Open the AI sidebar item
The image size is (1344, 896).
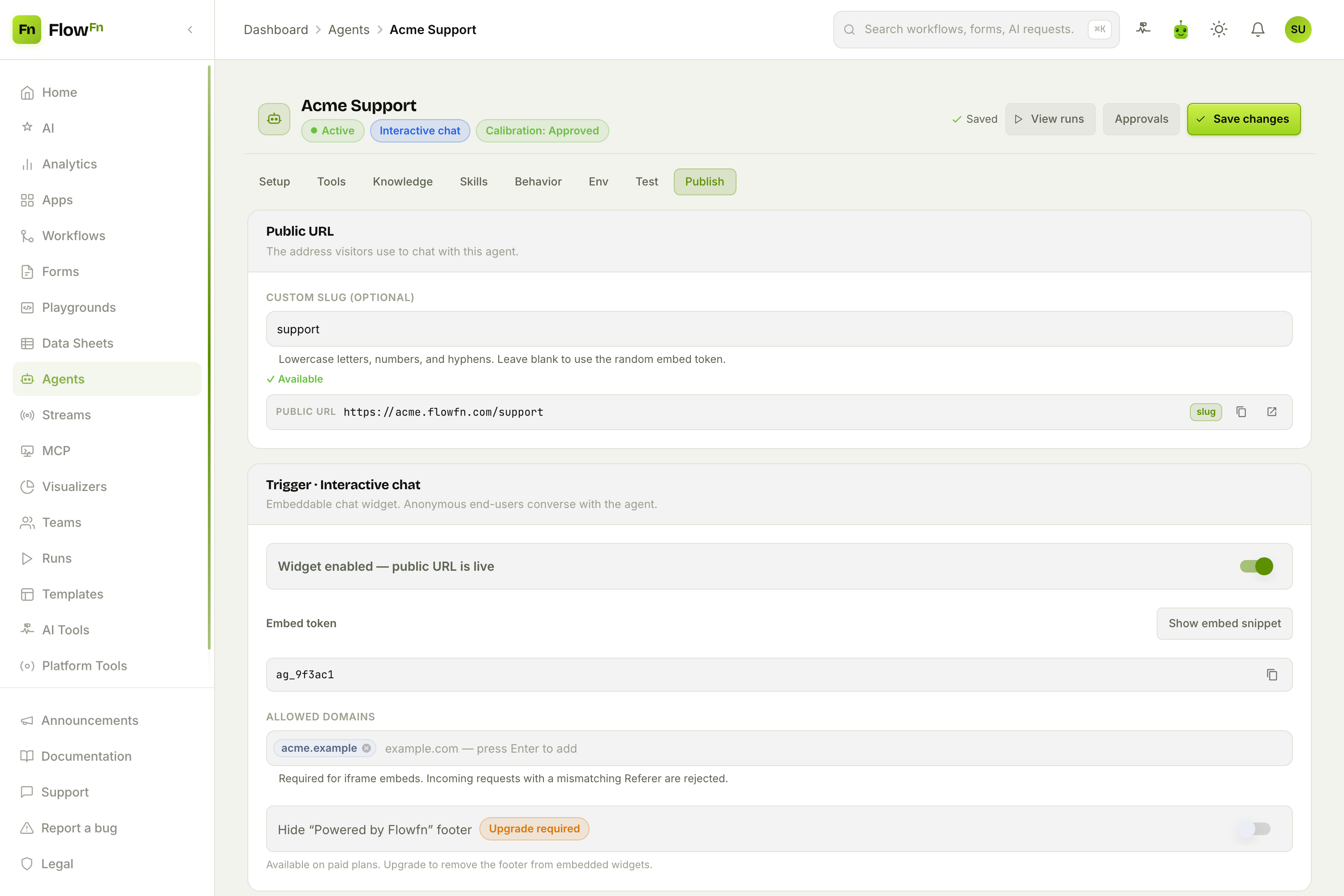pyautogui.click(x=107, y=128)
